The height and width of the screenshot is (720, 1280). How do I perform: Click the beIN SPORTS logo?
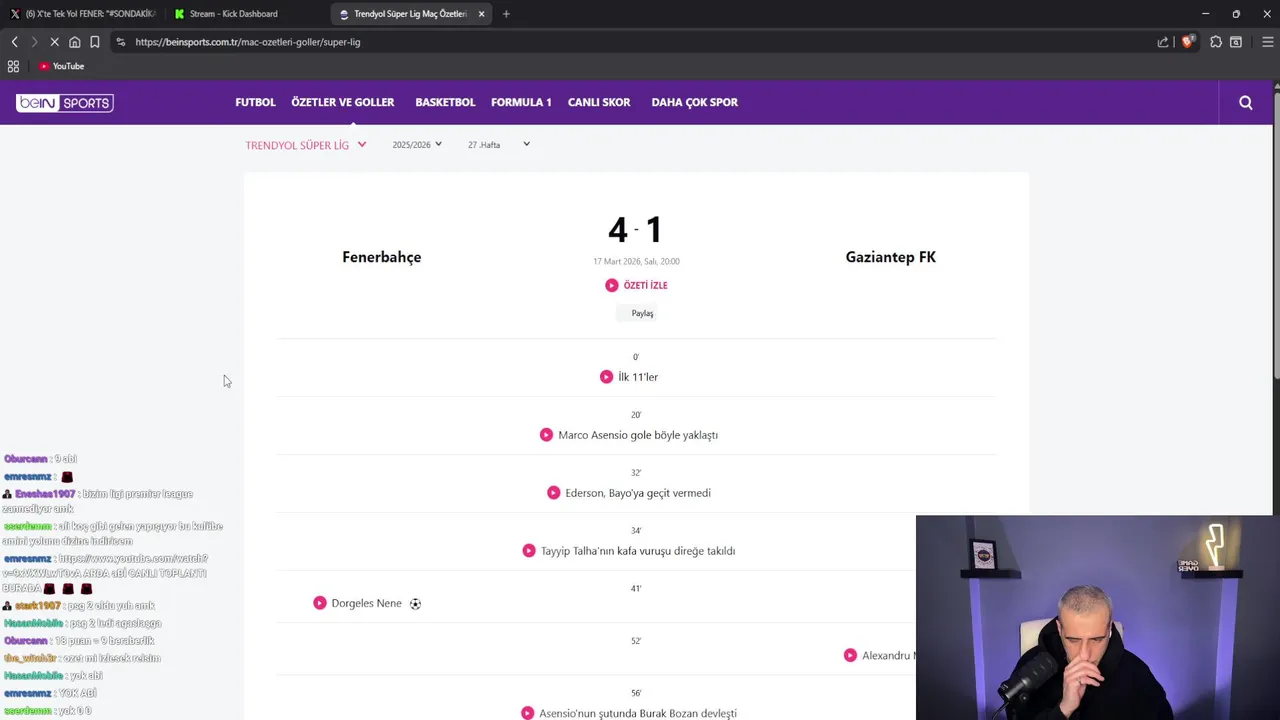click(x=65, y=102)
